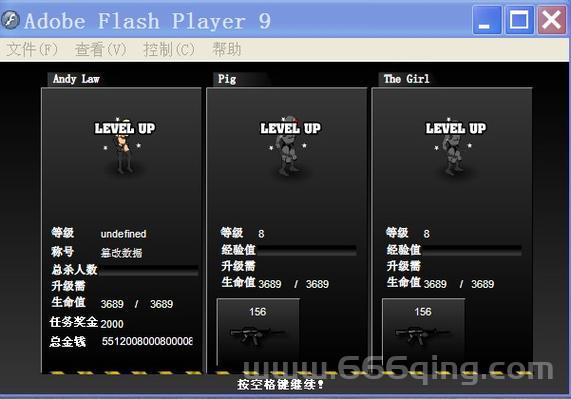Image resolution: width=571 pixels, height=399 pixels.
Task: Click the 总金钱 money value
Action: coord(147,341)
